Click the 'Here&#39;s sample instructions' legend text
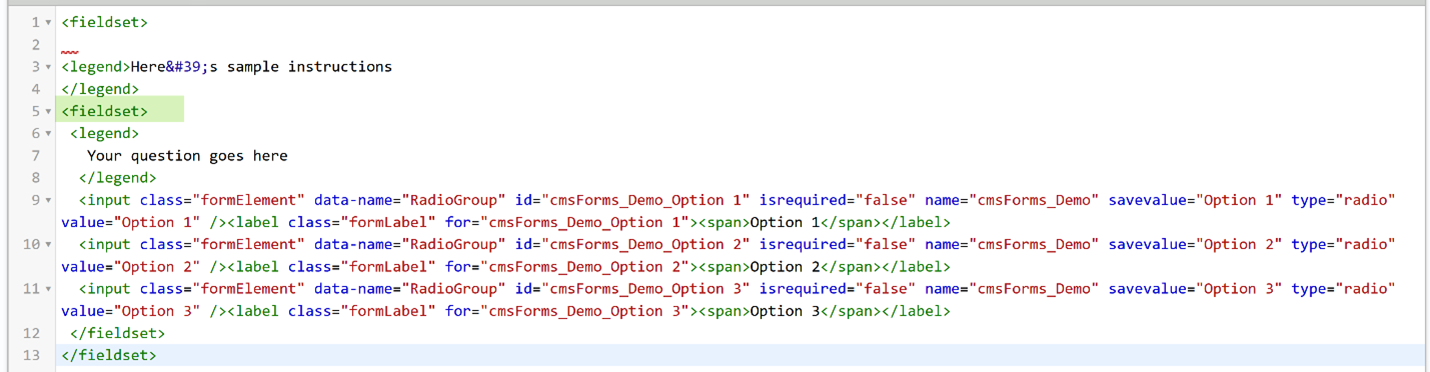 coord(261,67)
